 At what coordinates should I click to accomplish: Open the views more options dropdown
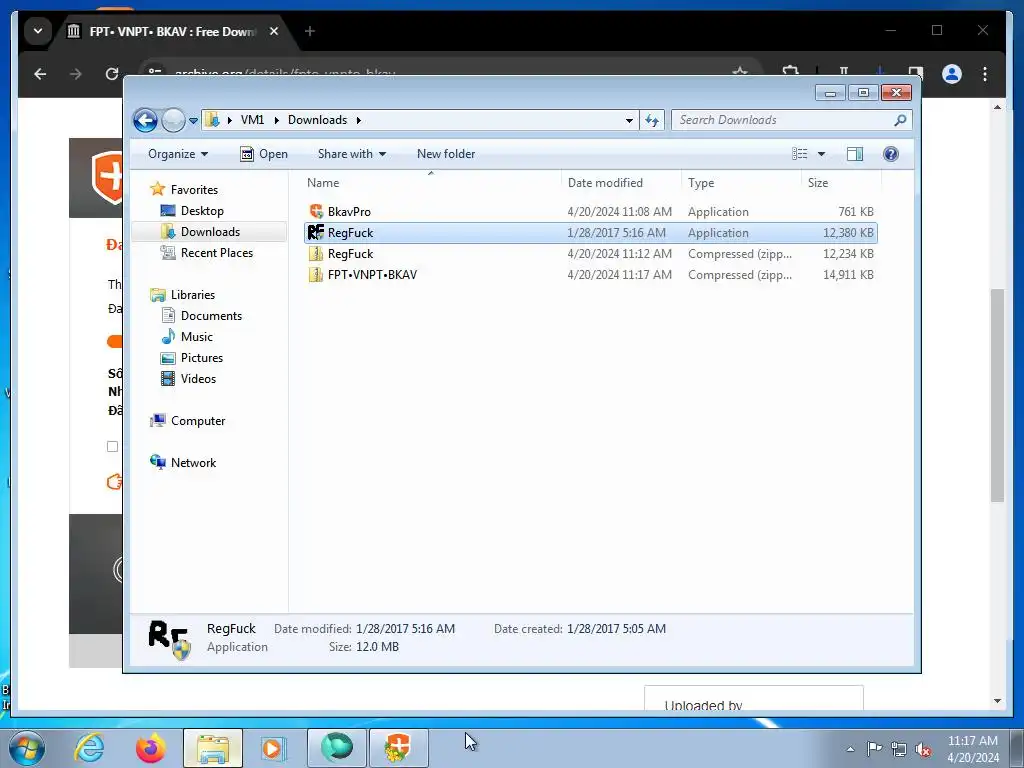pos(822,154)
